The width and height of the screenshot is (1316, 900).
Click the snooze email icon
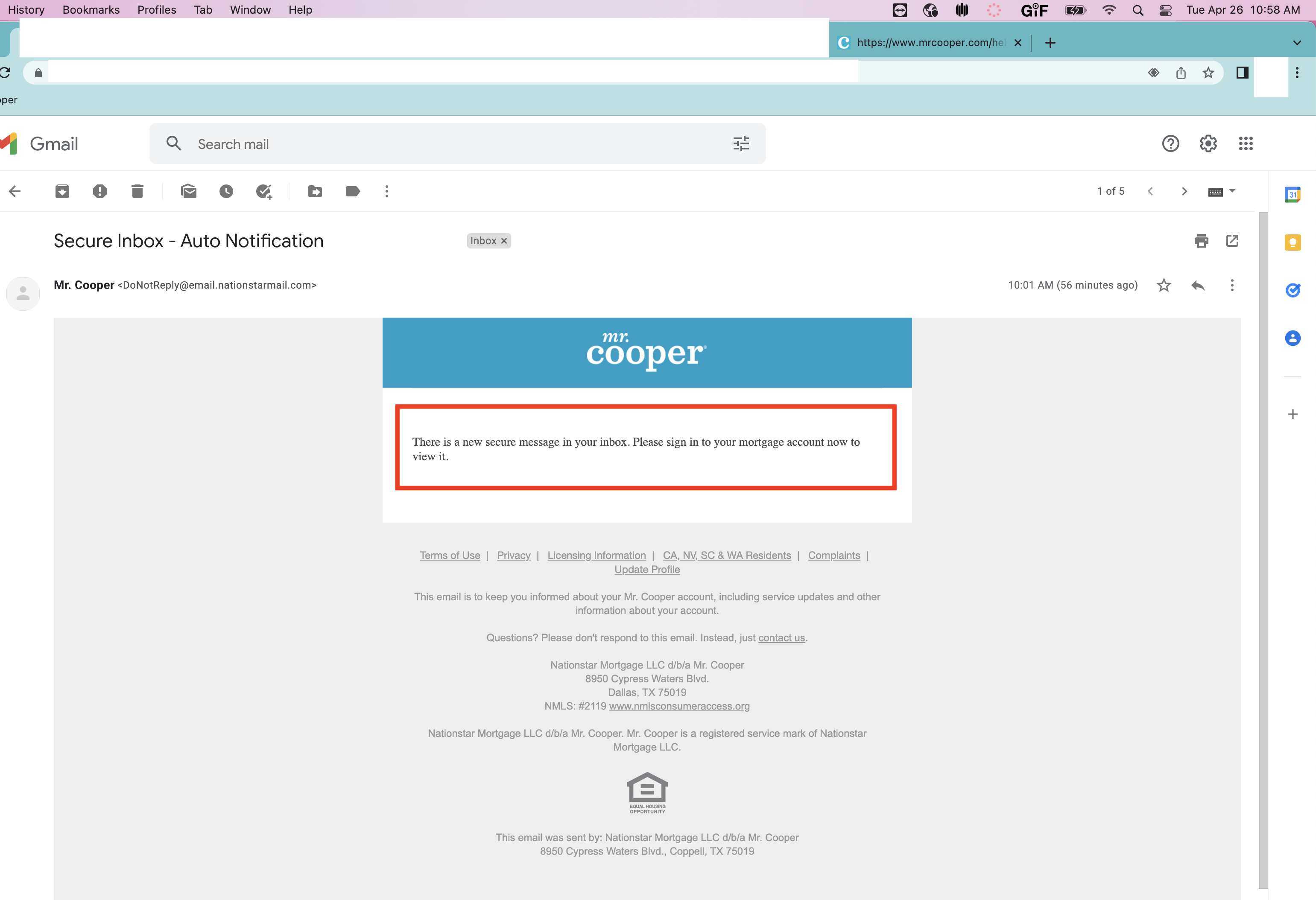click(x=225, y=191)
